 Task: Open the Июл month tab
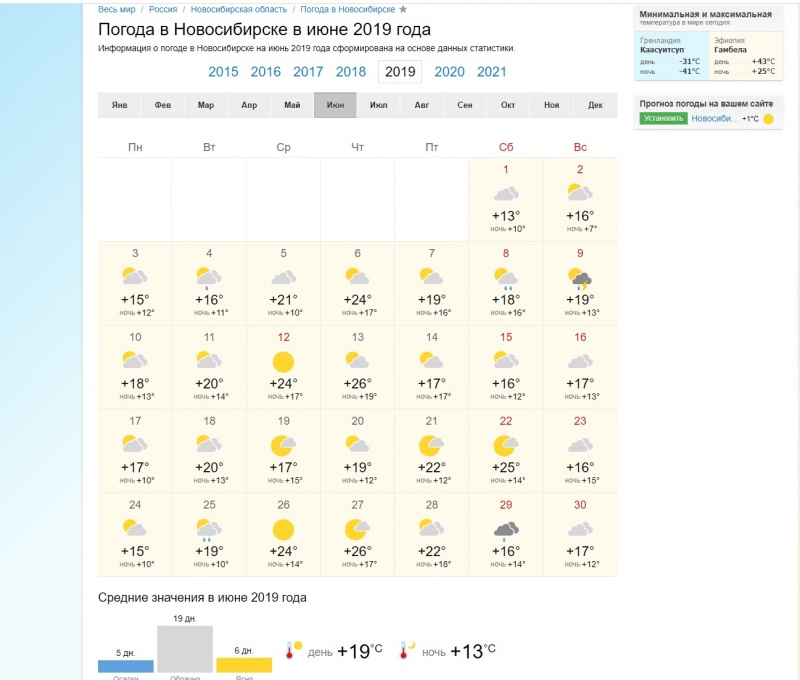pyautogui.click(x=378, y=105)
